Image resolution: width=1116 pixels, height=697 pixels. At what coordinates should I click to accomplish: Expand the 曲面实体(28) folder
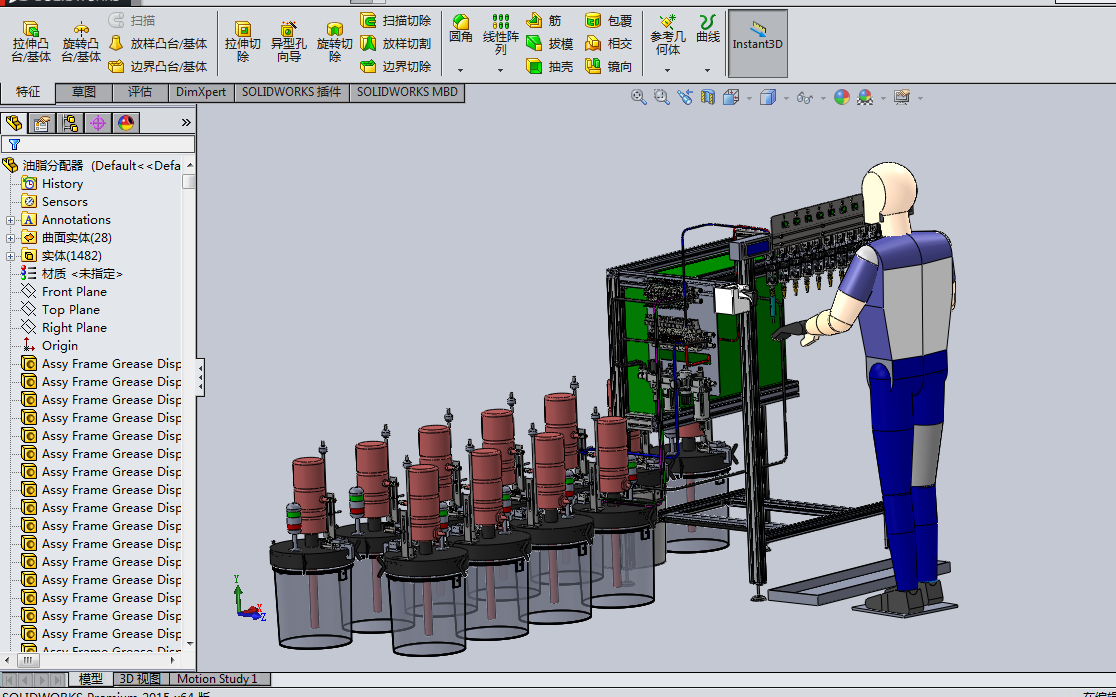[x=11, y=238]
